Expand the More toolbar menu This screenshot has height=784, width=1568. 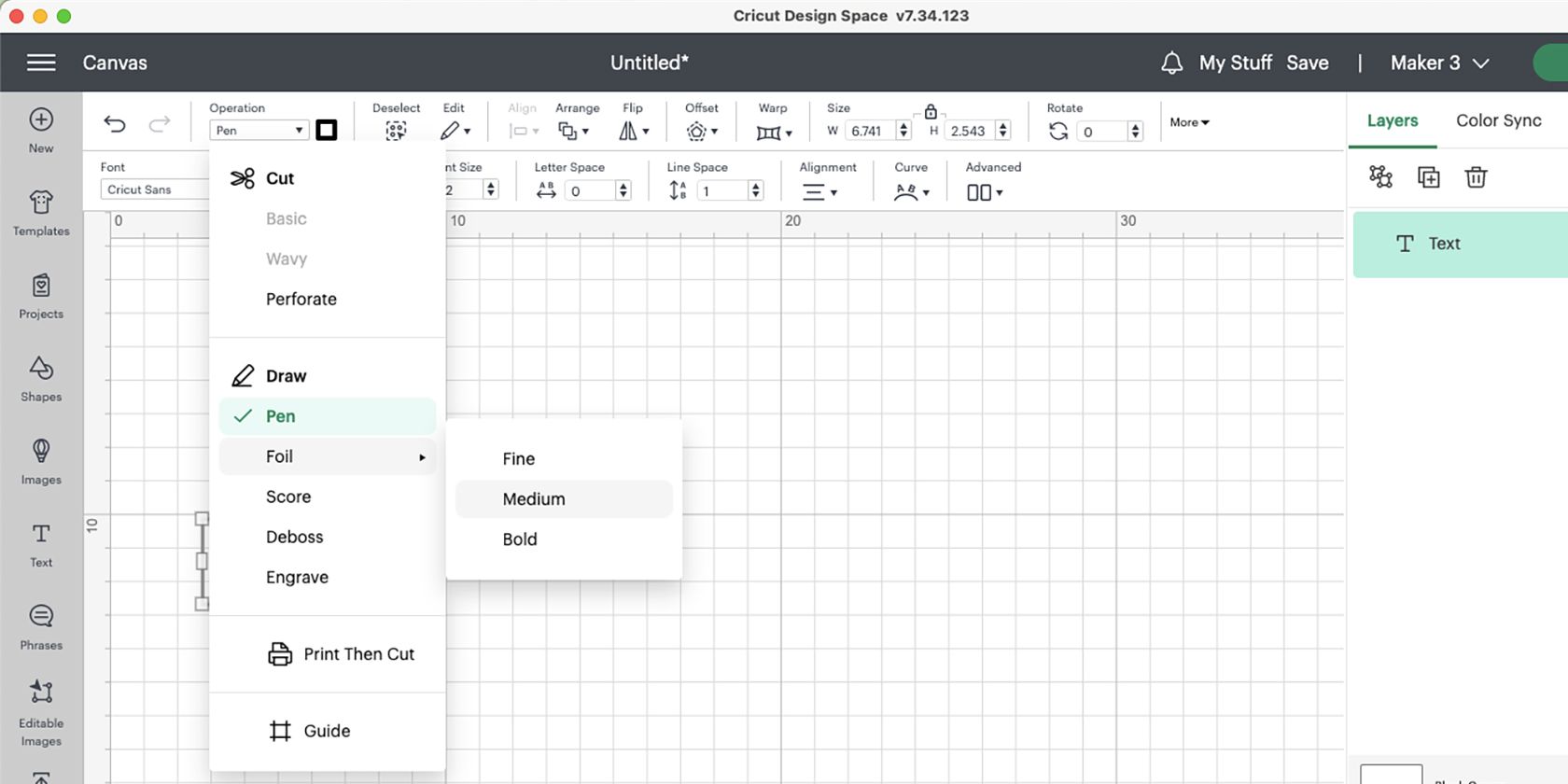click(x=1190, y=122)
